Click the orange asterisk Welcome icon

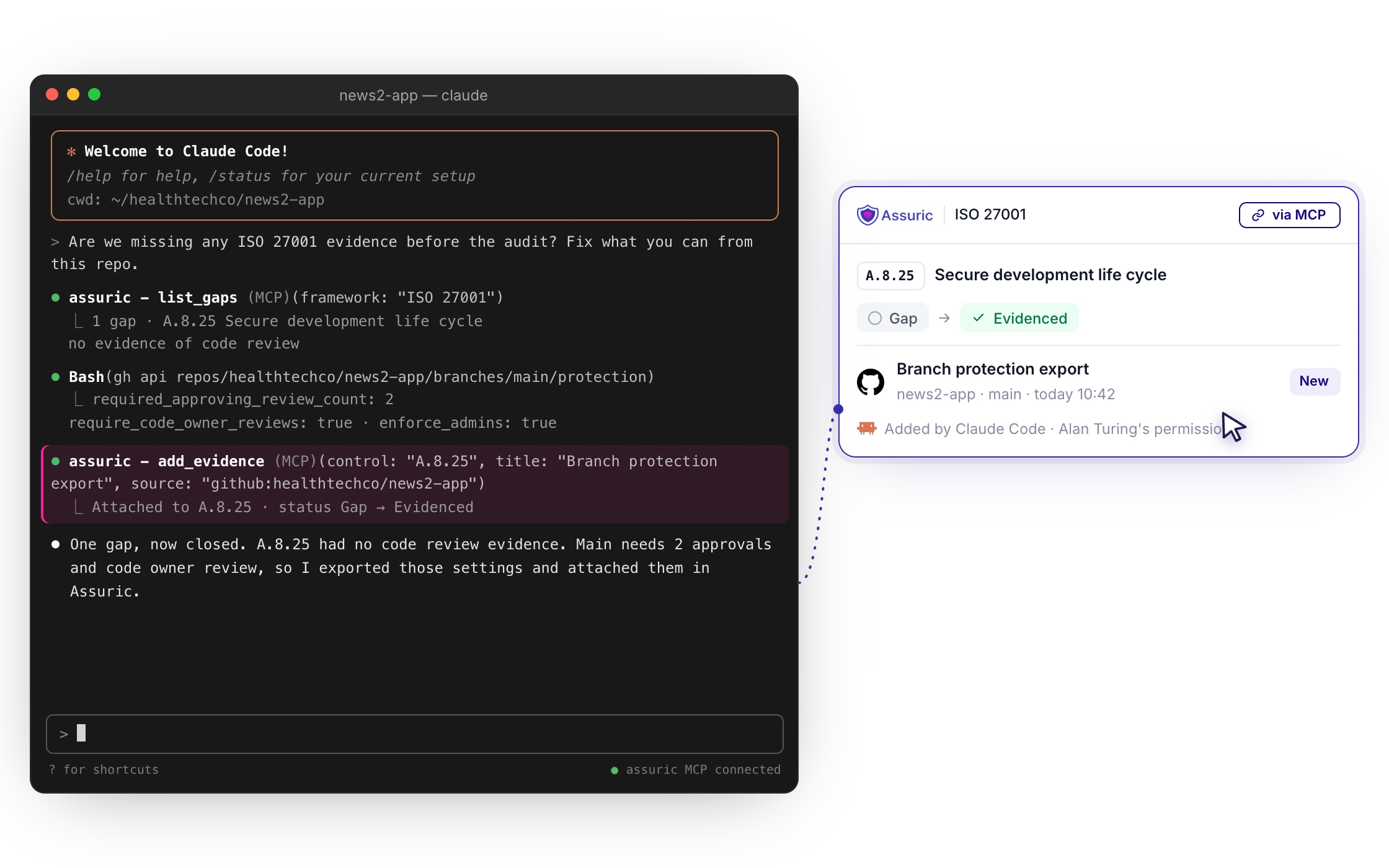pyautogui.click(x=71, y=151)
